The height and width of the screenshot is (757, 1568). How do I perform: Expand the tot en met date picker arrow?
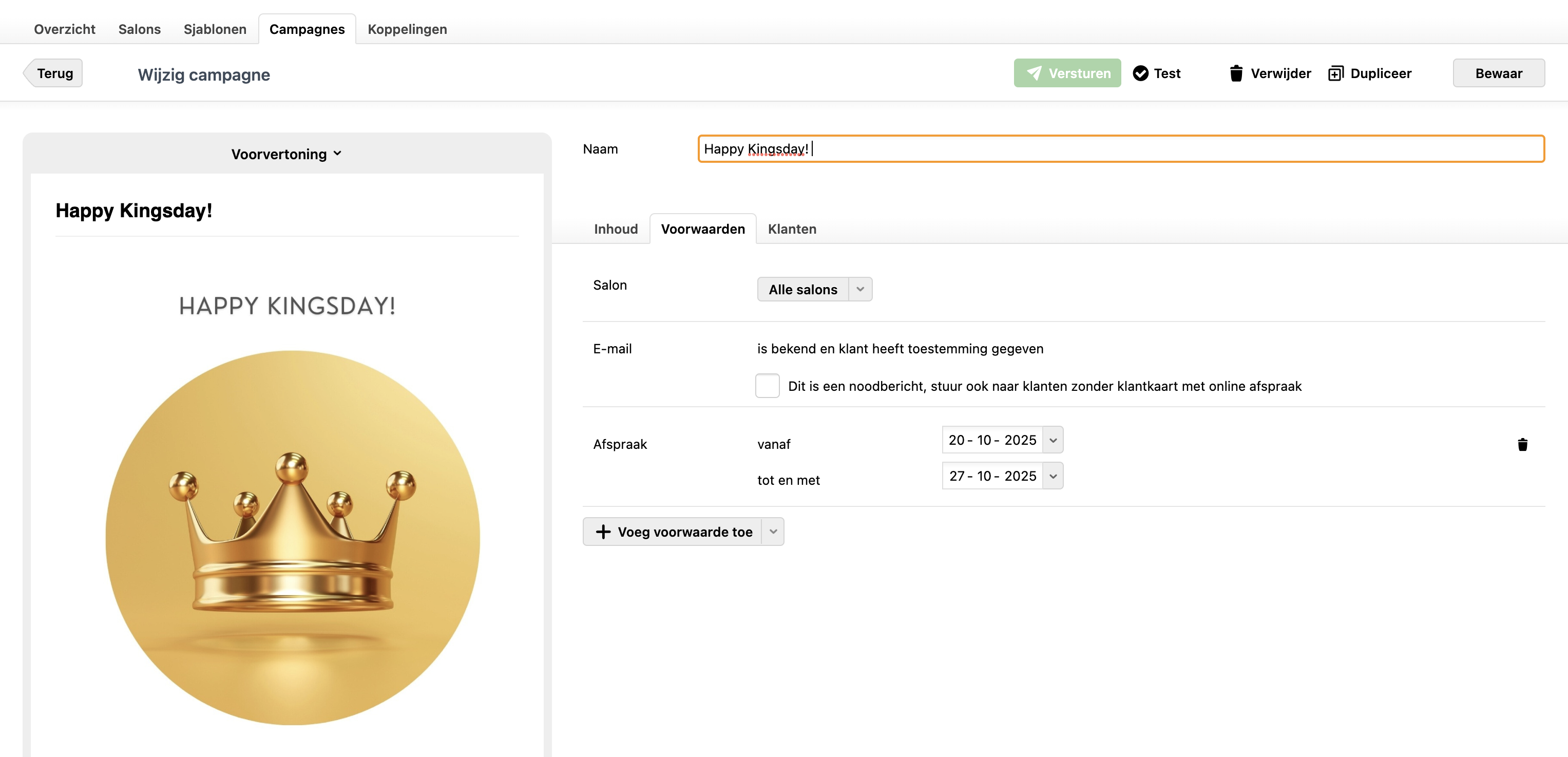(x=1053, y=476)
